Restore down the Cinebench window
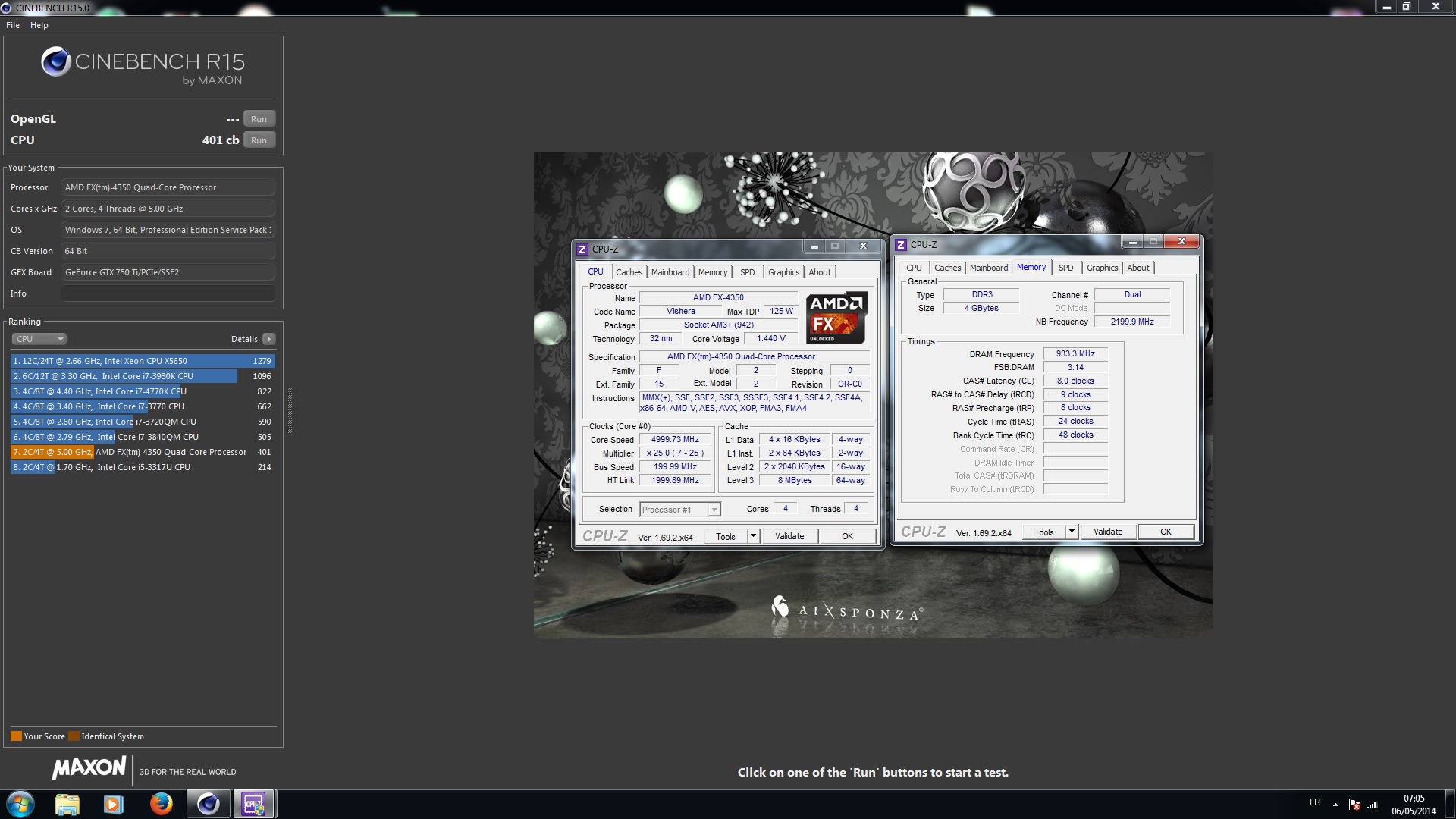This screenshot has height=819, width=1456. click(1406, 7)
